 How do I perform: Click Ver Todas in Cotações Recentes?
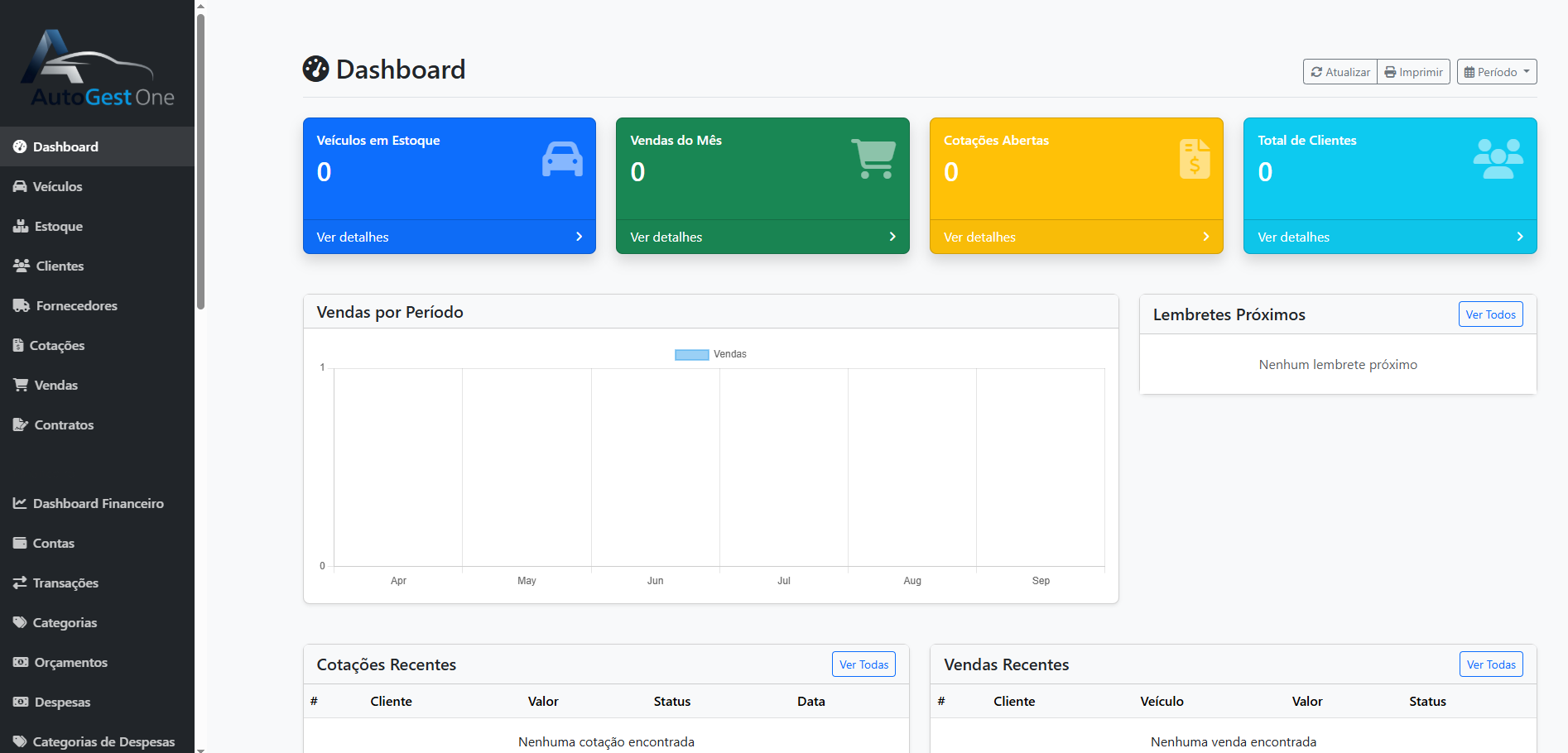863,664
